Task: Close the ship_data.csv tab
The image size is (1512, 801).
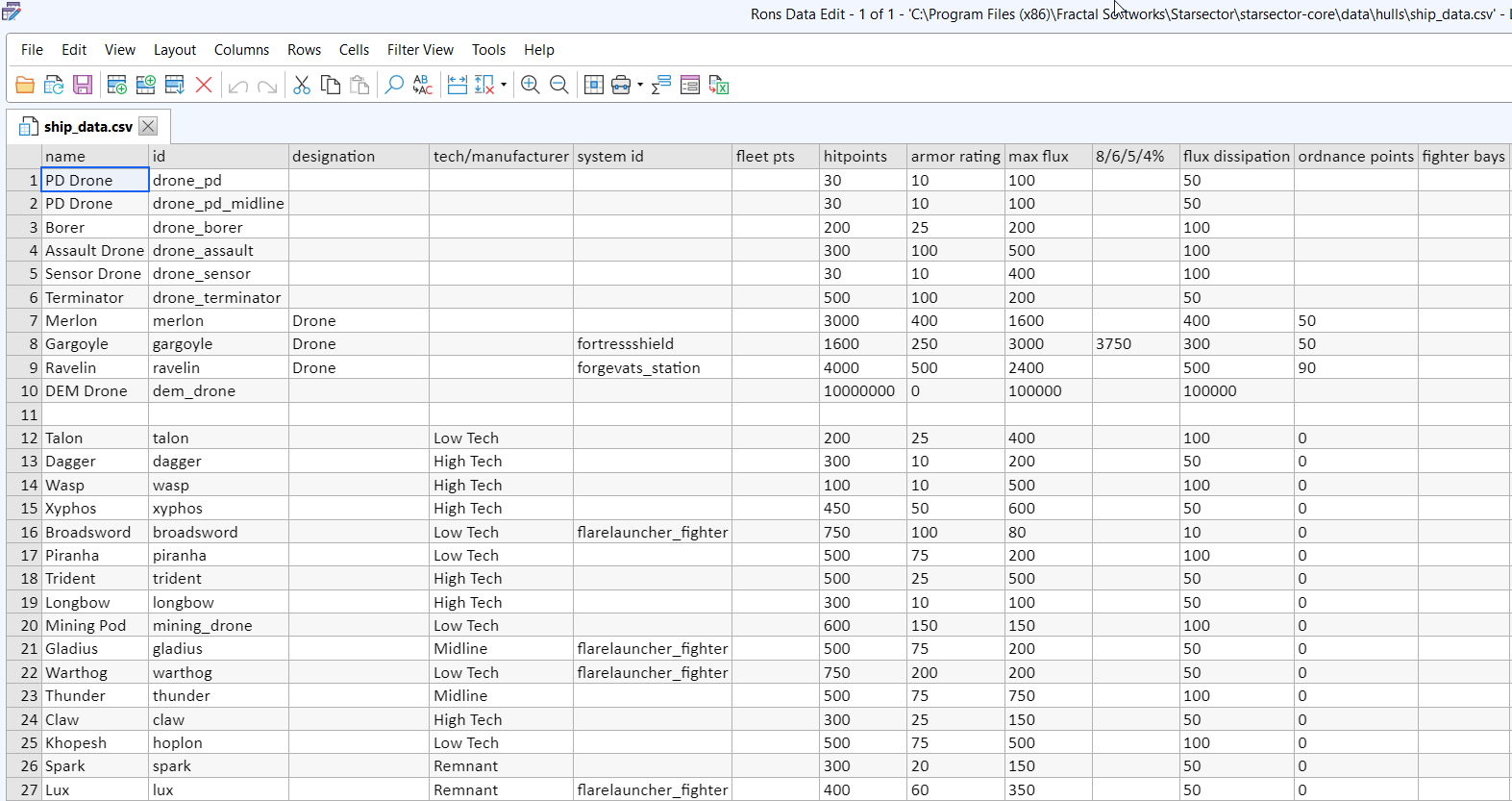Action: [x=148, y=126]
